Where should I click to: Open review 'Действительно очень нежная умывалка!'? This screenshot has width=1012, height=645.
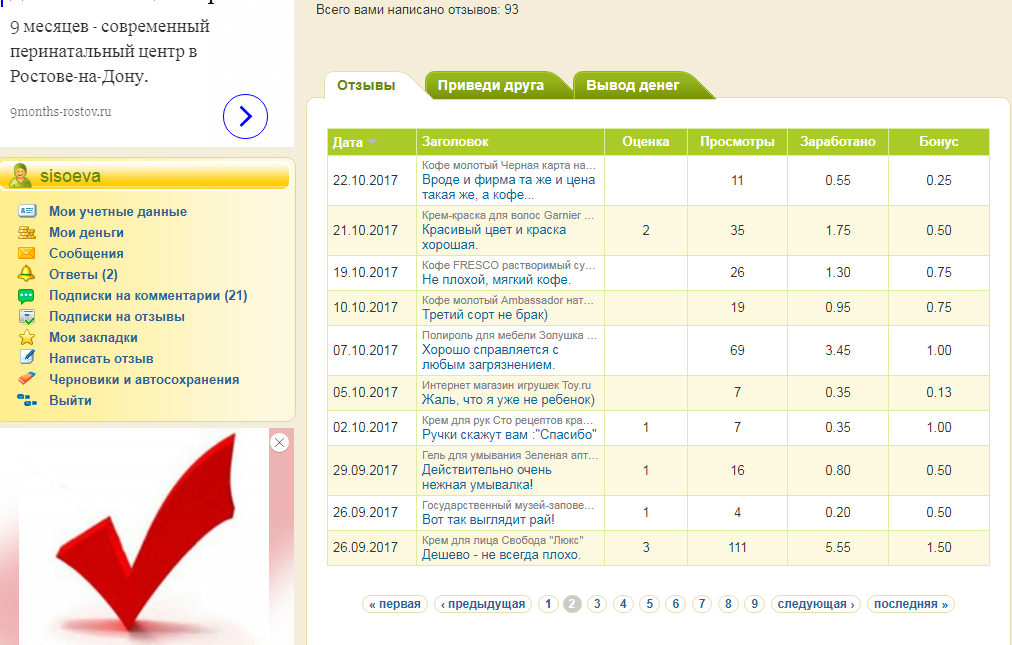coord(487,477)
